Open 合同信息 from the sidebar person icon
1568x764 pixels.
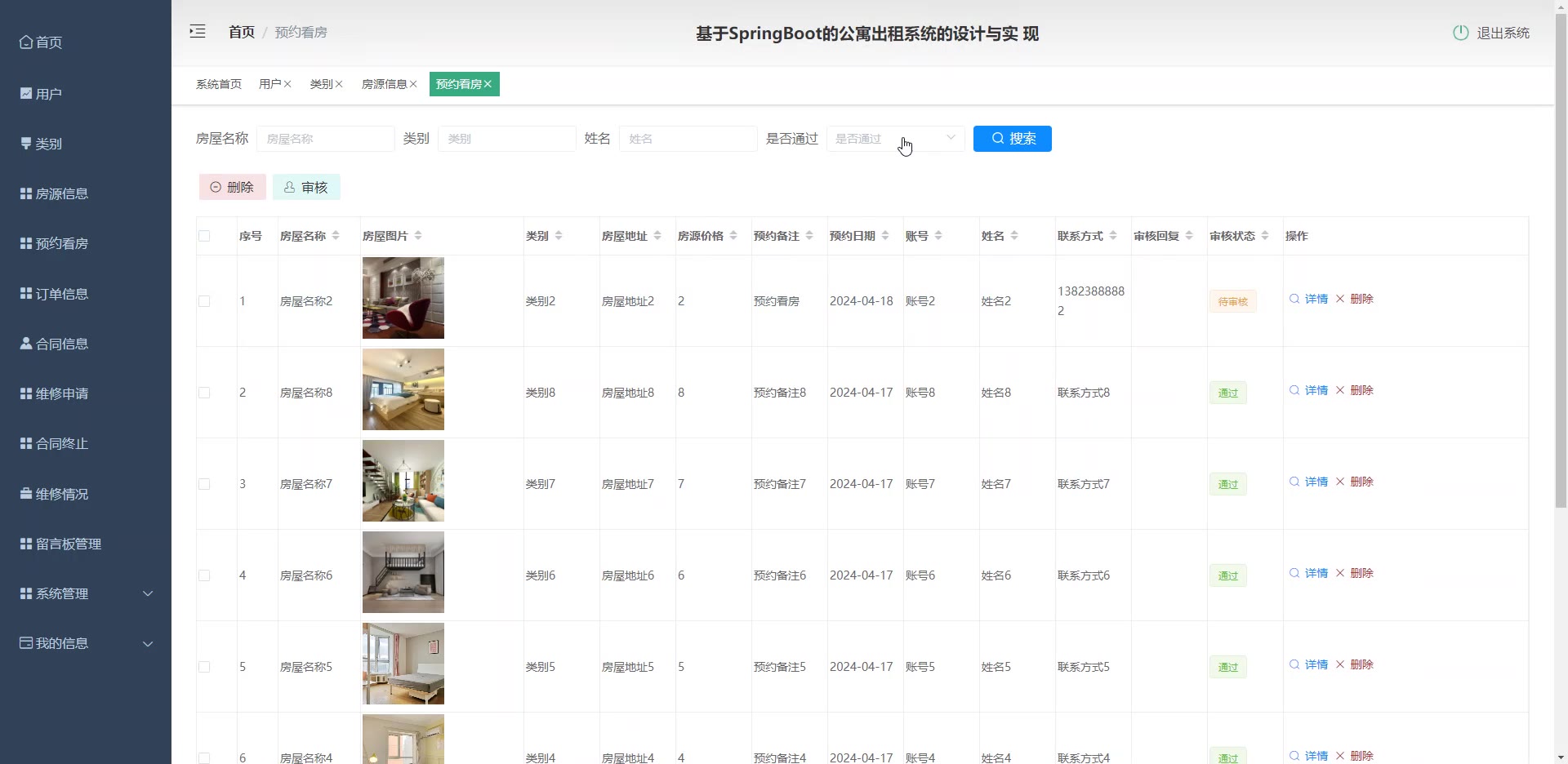26,344
